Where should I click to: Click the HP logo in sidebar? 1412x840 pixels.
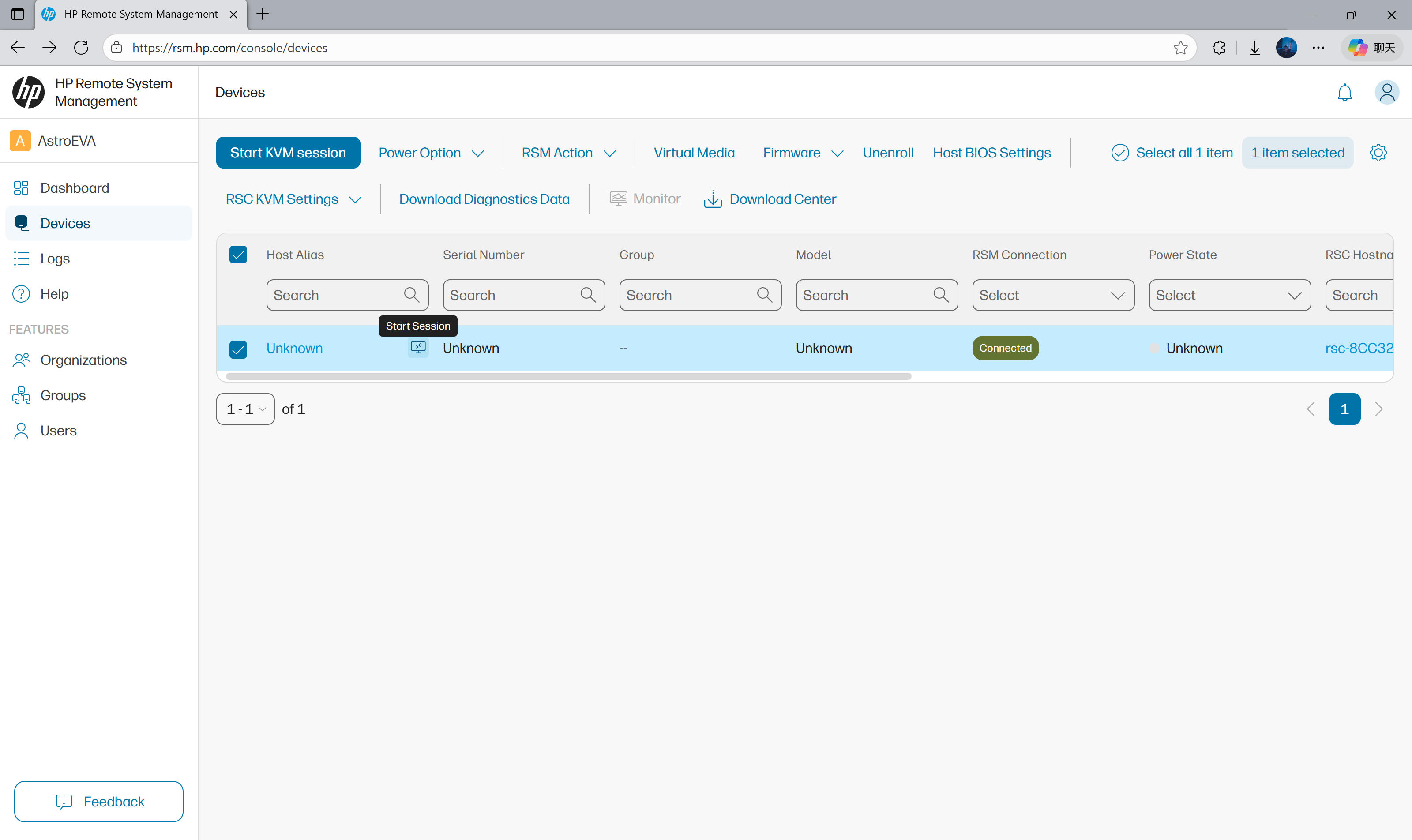coord(28,92)
